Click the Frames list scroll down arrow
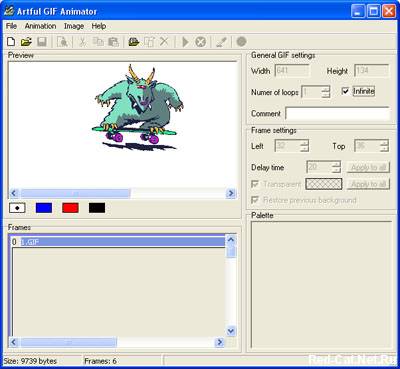This screenshot has width=400, height=369. tap(231, 331)
